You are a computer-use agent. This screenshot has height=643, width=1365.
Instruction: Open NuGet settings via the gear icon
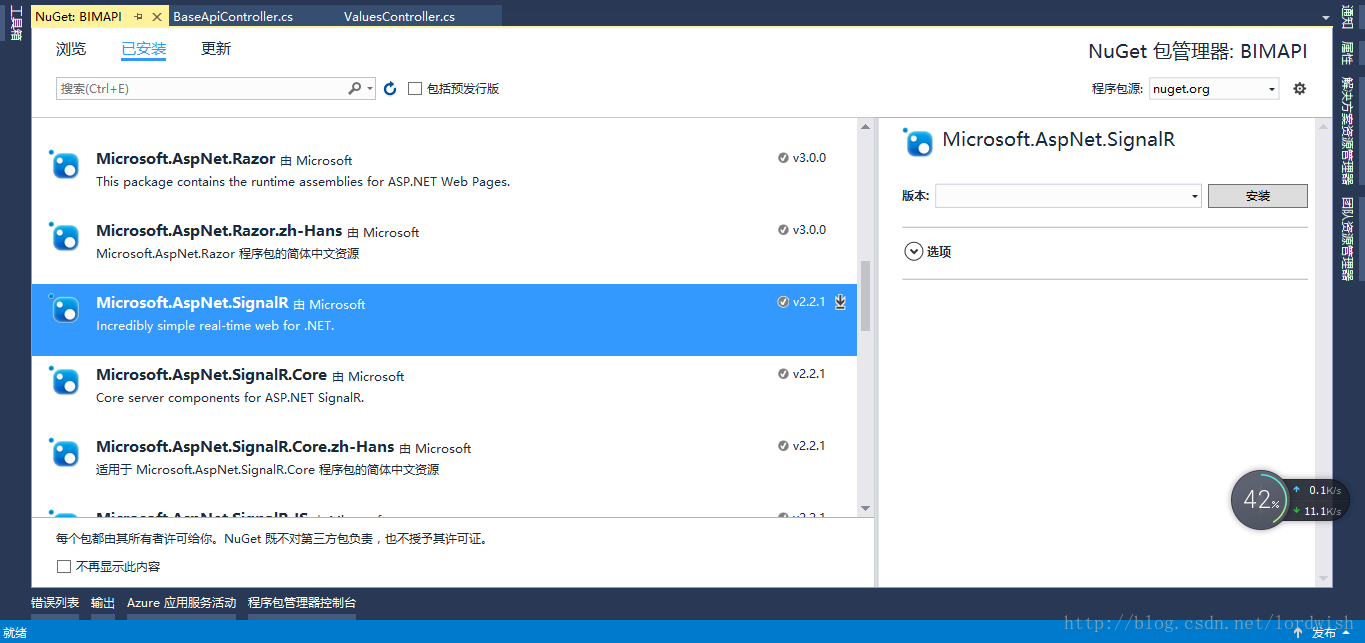1300,89
